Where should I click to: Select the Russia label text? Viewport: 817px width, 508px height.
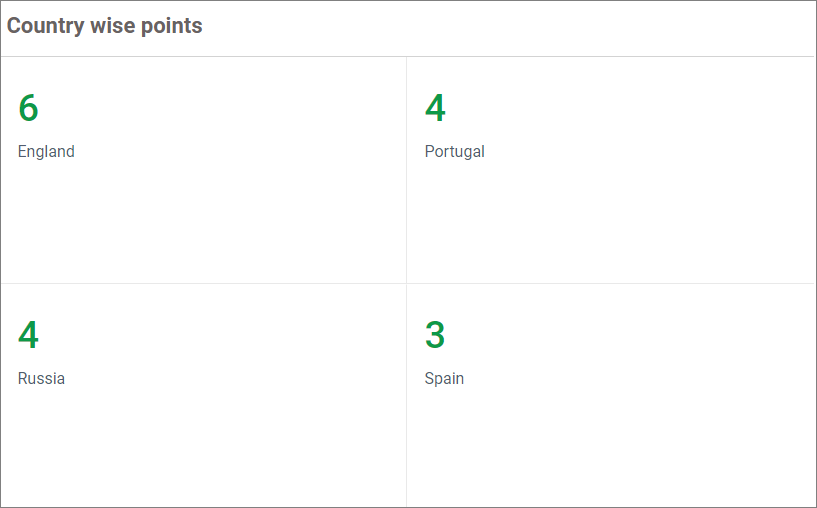tap(41, 379)
